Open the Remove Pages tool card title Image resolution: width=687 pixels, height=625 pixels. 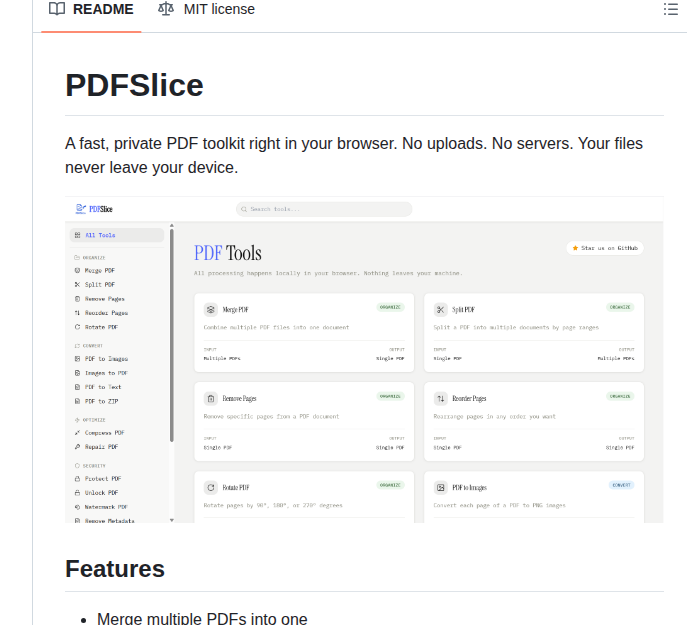click(239, 399)
